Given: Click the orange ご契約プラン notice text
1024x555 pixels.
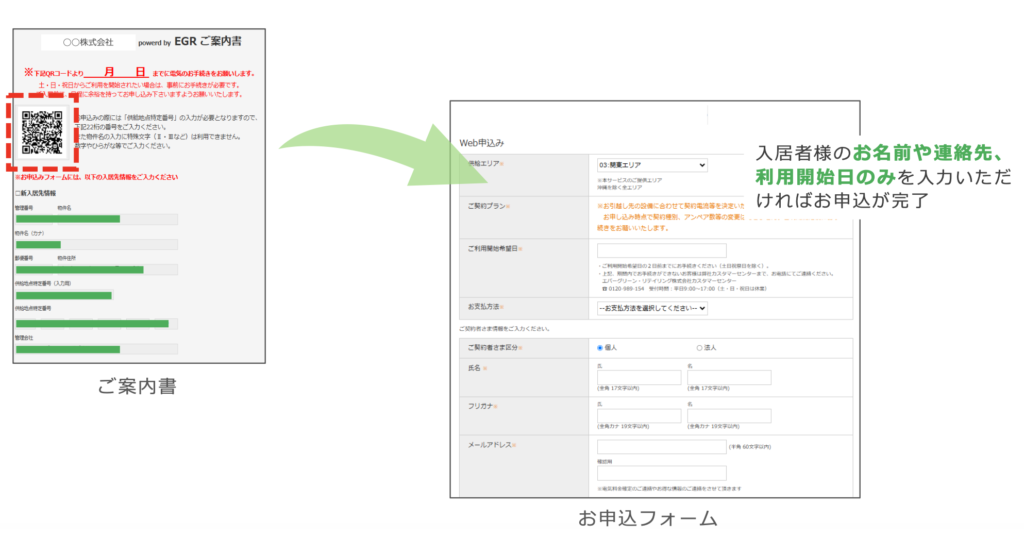Looking at the screenshot, I should point(671,217).
